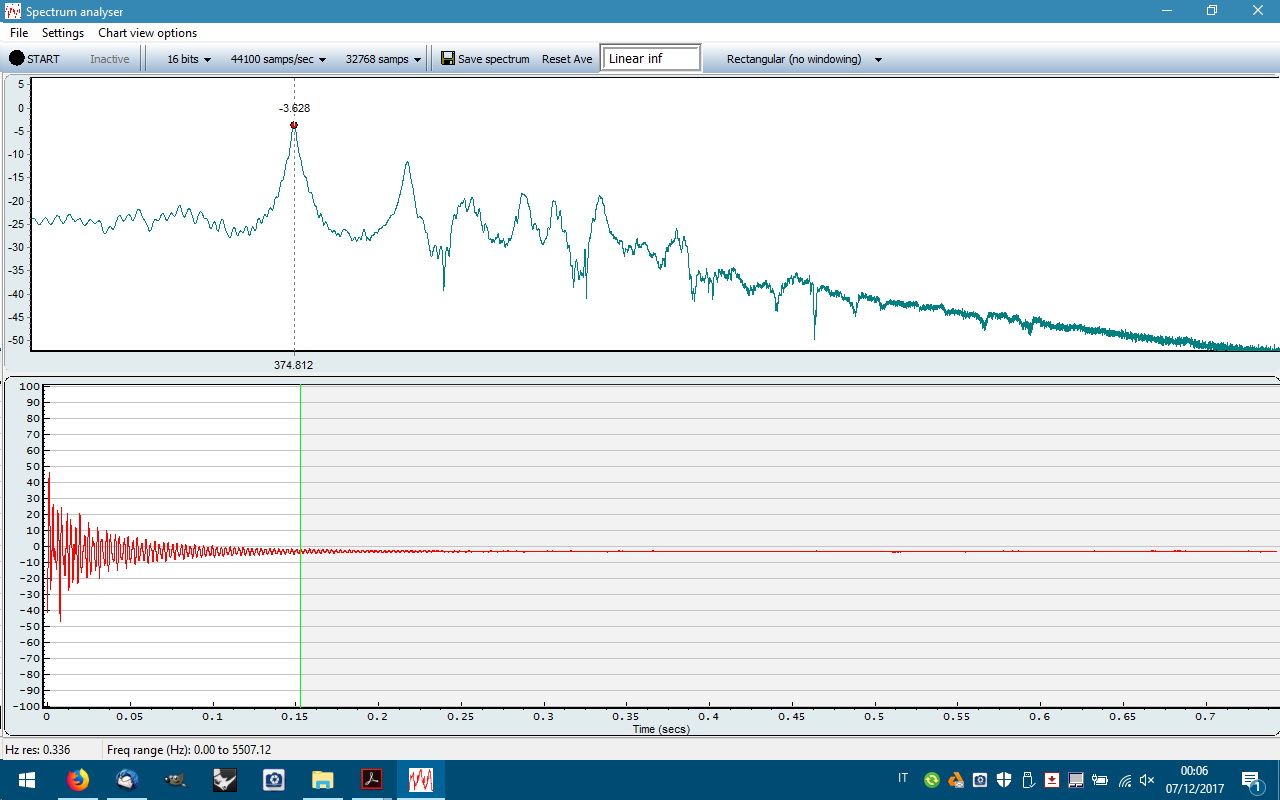Click the floppy disk icon of Save spectrum
The image size is (1280, 800).
pos(448,59)
